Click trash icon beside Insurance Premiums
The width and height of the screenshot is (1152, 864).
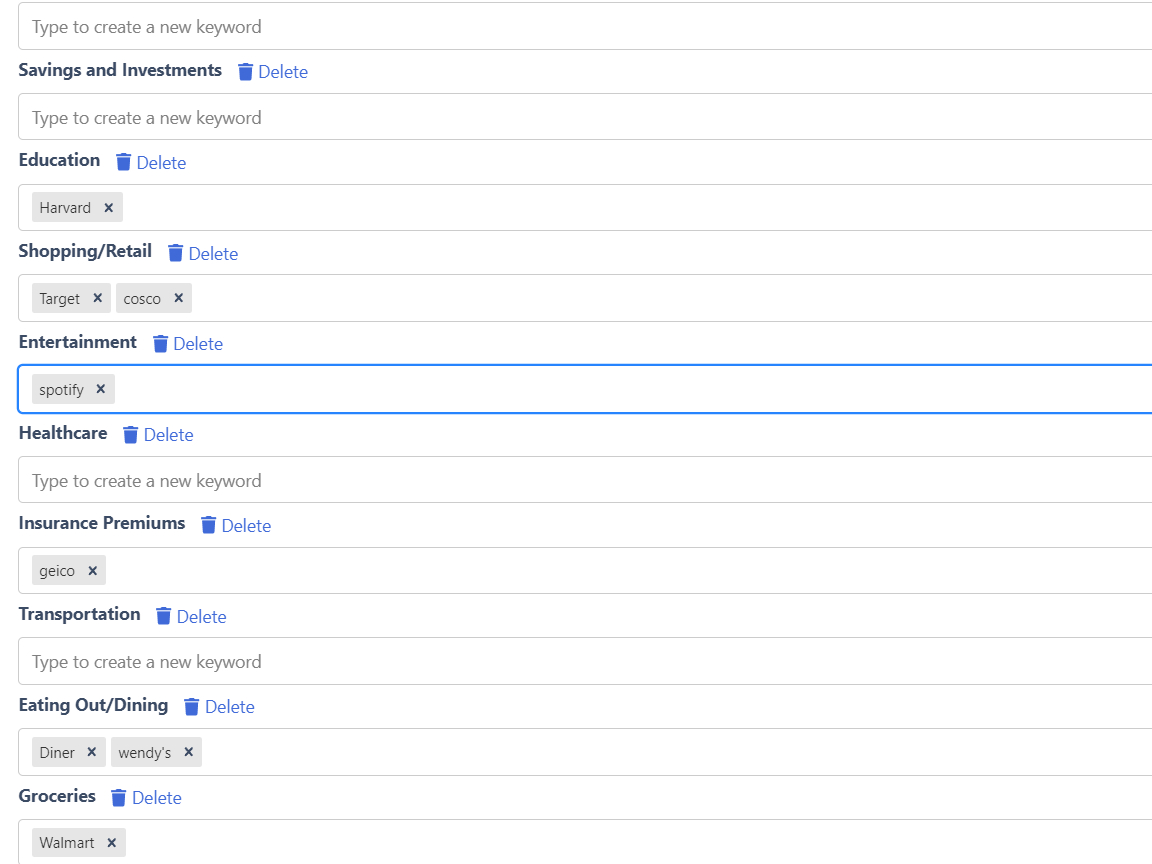(209, 525)
